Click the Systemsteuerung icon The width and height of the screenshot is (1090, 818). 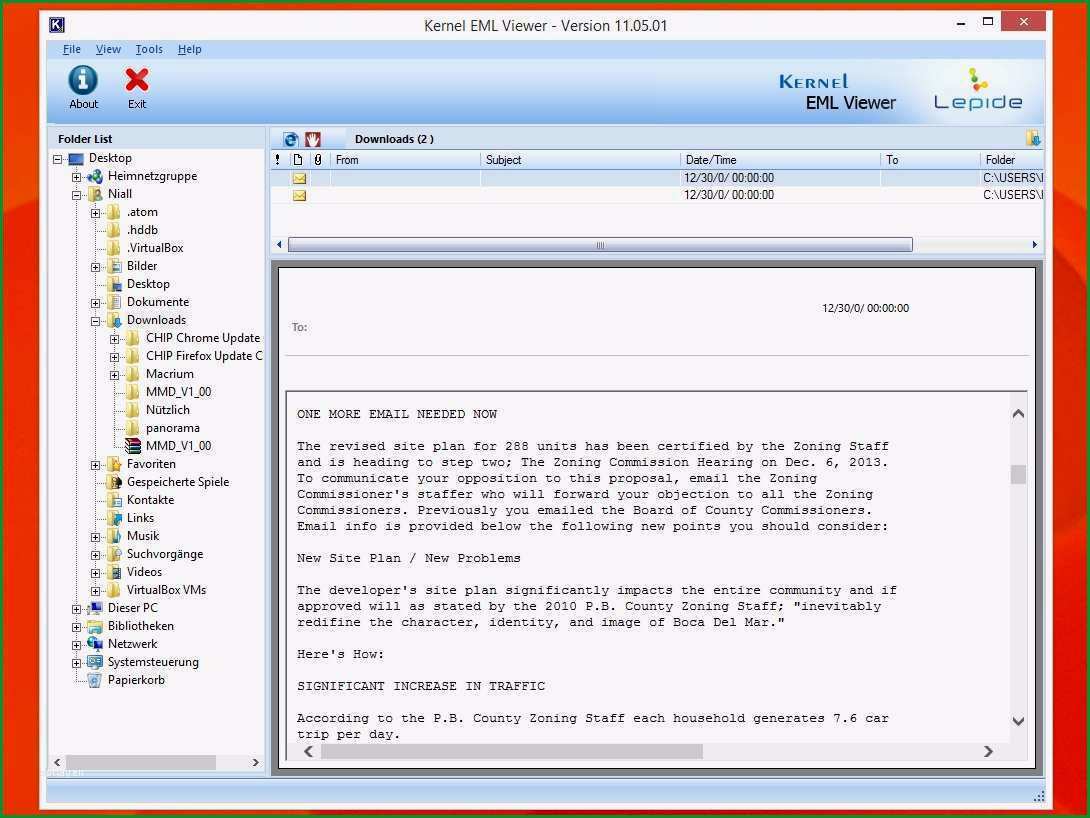[x=95, y=662]
